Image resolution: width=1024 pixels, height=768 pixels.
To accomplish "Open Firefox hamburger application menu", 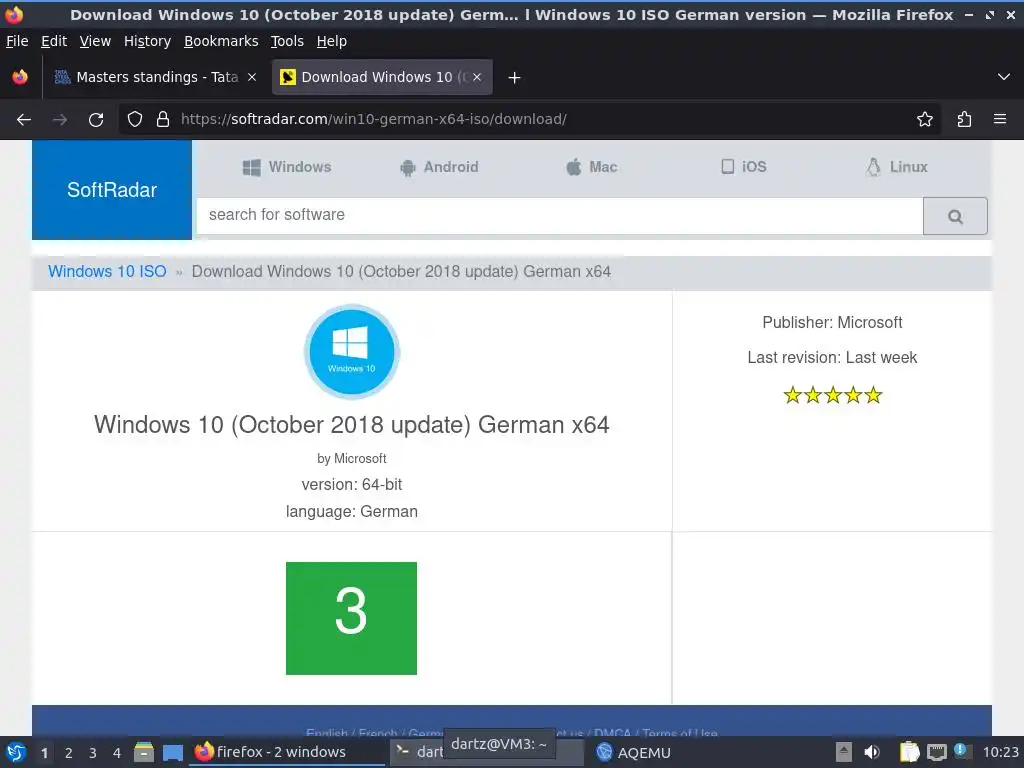I will tap(1000, 120).
